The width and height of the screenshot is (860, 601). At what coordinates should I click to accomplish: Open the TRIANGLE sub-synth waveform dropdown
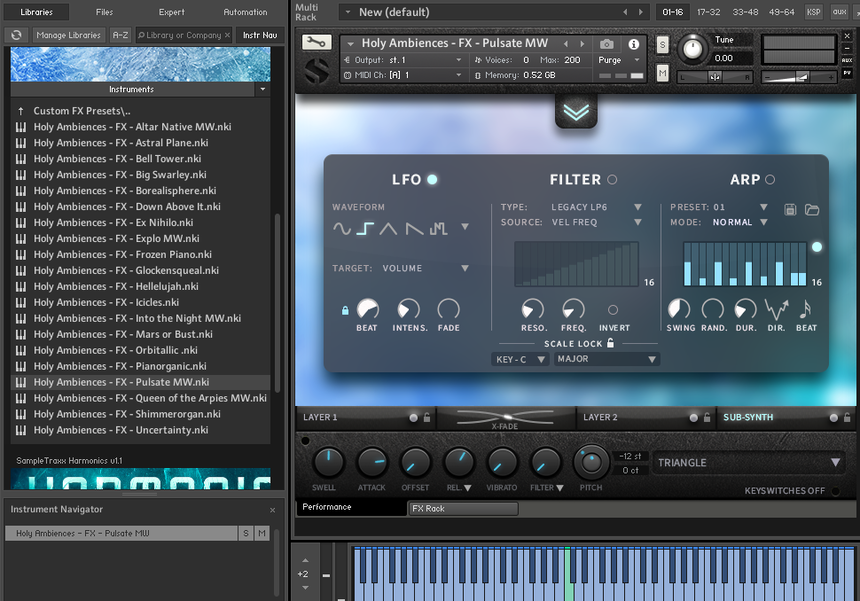tap(749, 463)
